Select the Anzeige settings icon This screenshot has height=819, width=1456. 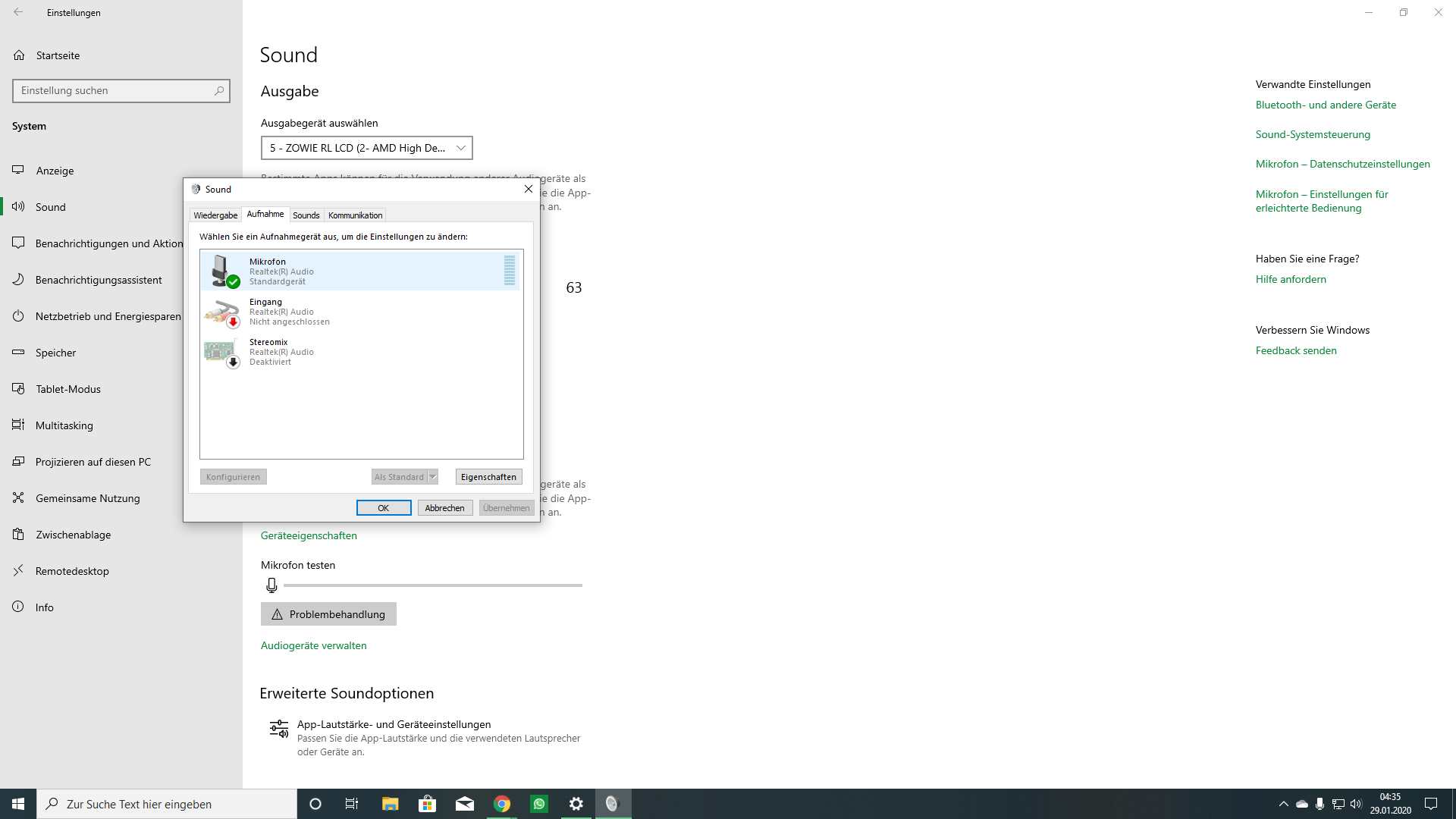(18, 171)
